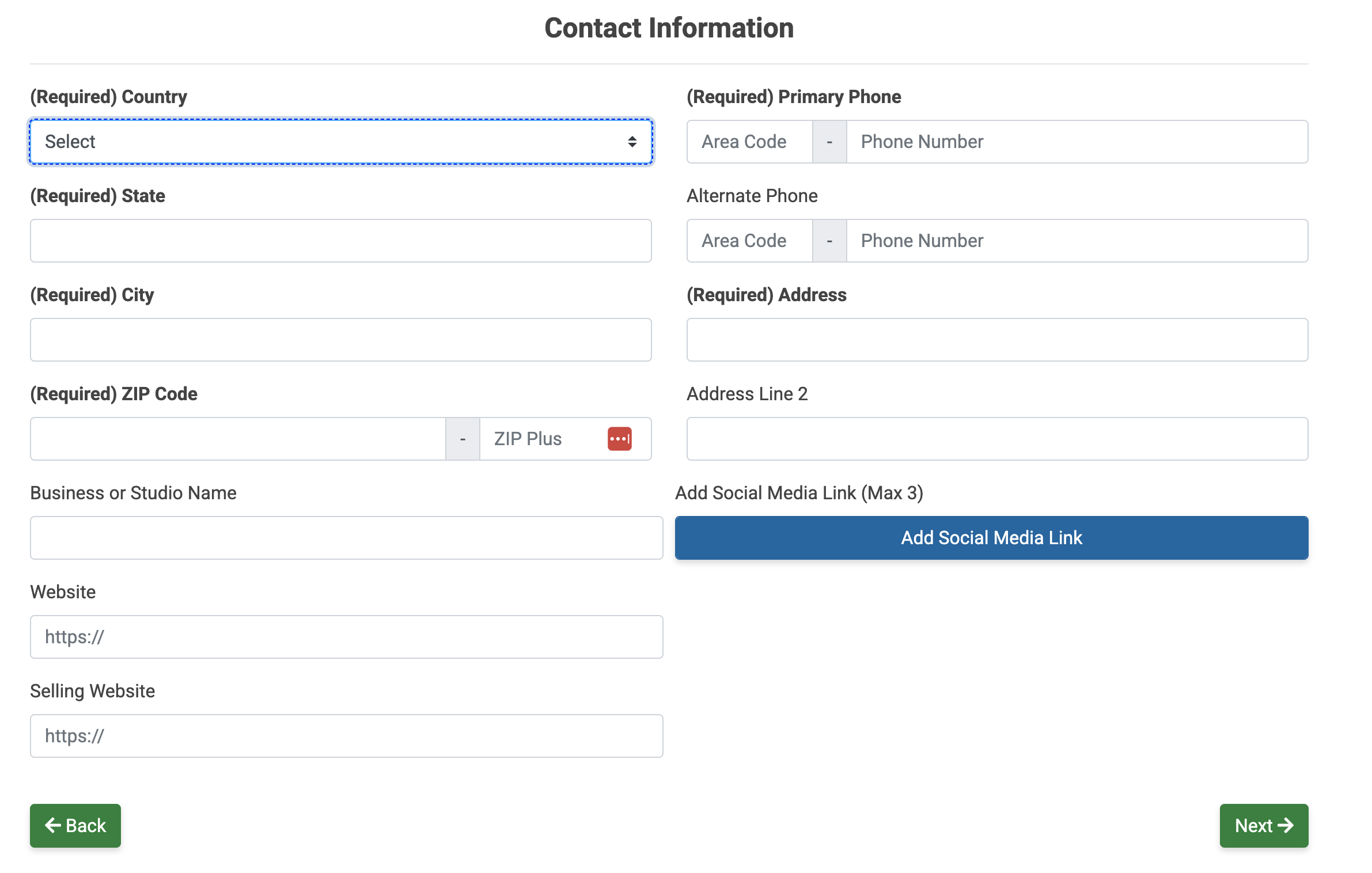Proceed with the Next button
The width and height of the screenshot is (1372, 873).
(1263, 826)
